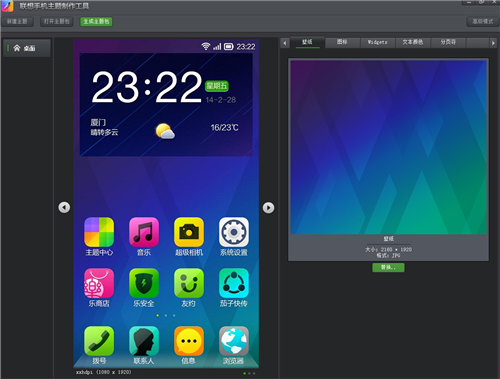The width and height of the screenshot is (500, 379).
Task: Select the 浏览器 browser globe icon
Action: tap(234, 341)
